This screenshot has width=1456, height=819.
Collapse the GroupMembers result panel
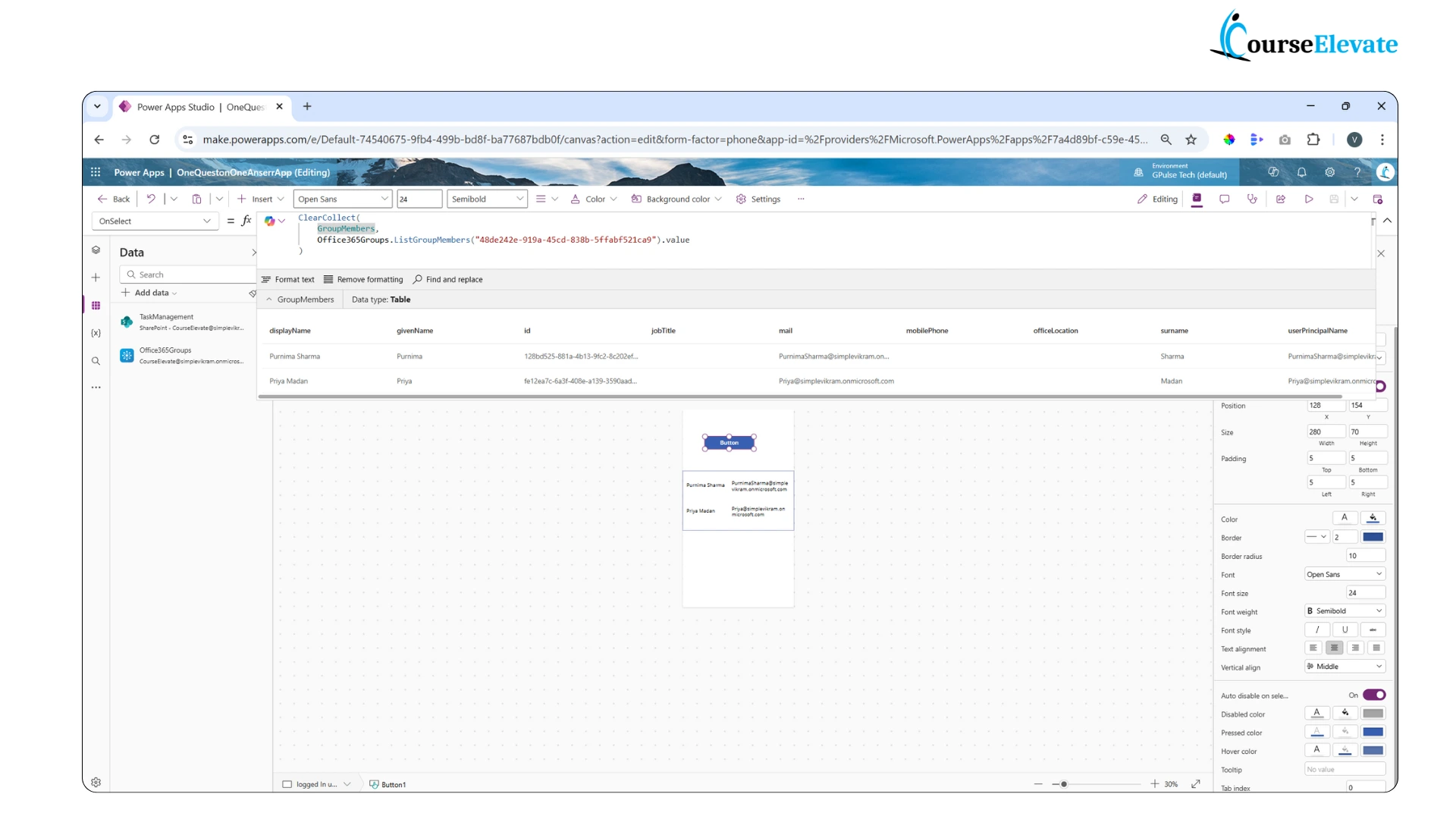(x=270, y=300)
